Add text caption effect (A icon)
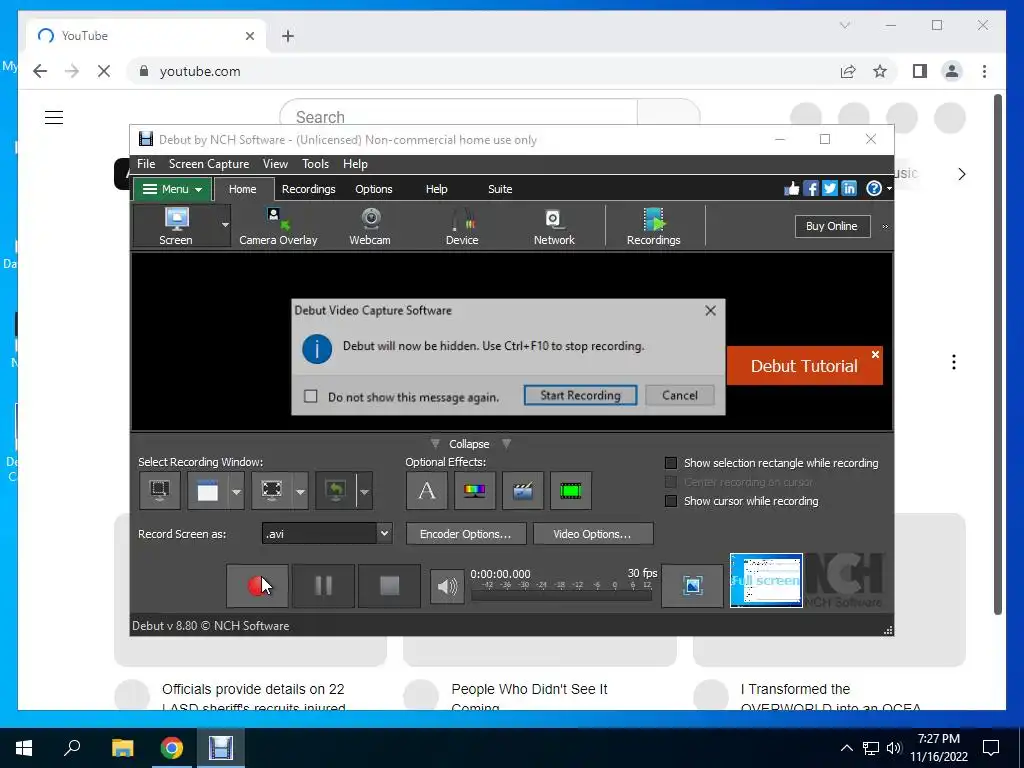This screenshot has width=1024, height=768. tap(426, 490)
